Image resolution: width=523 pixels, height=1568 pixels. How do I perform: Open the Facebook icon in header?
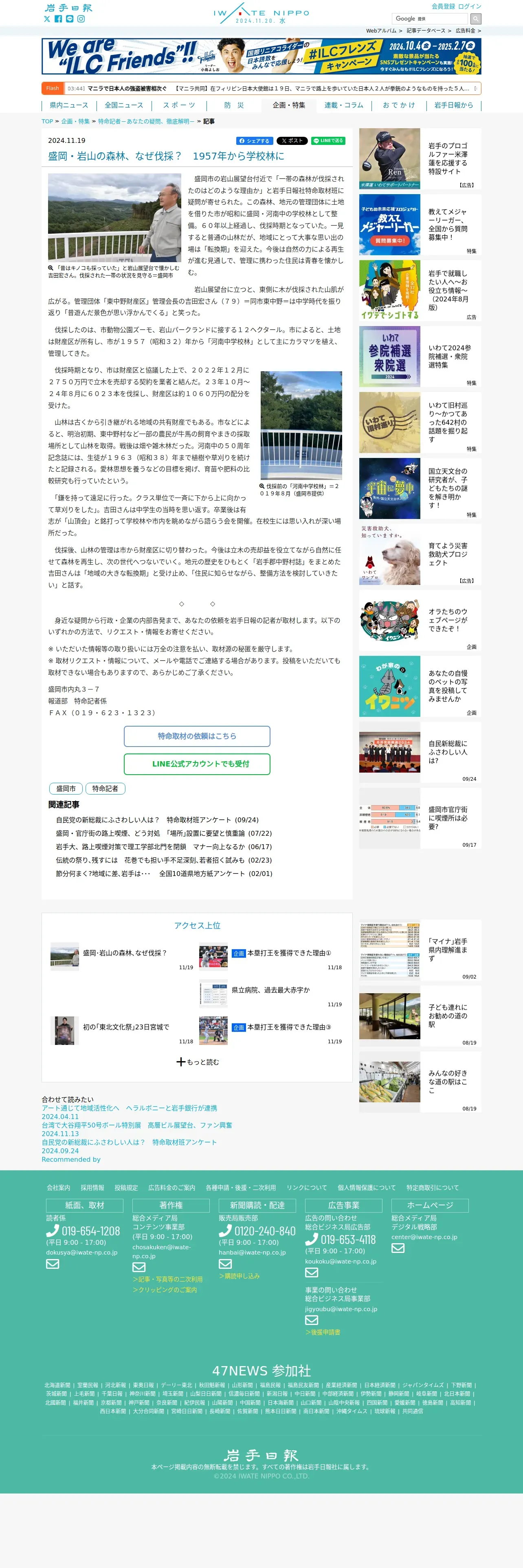click(x=58, y=19)
